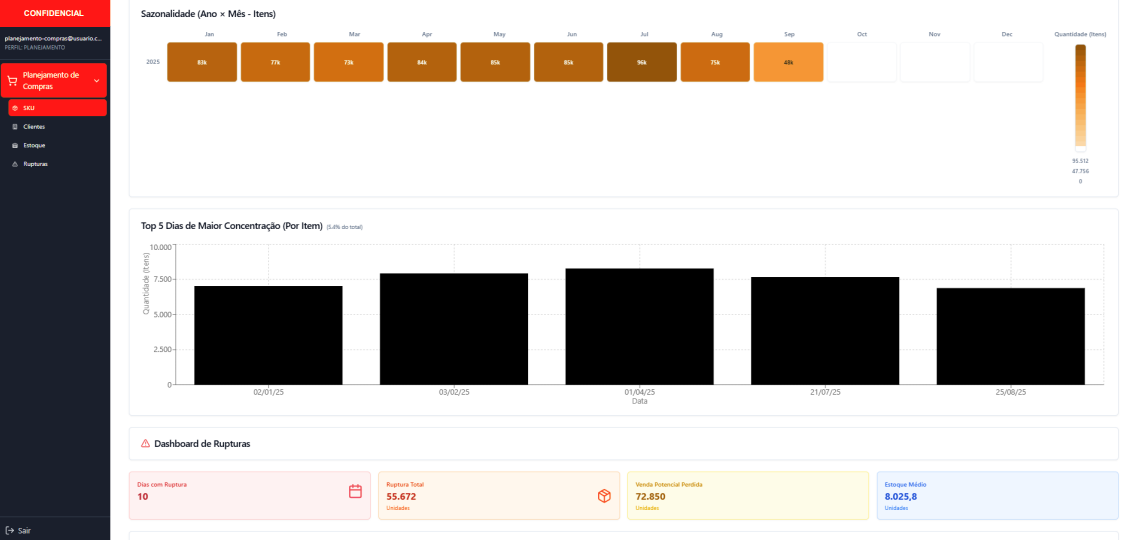The image size is (1131, 540).
Task: Click the CONFIDENCIAL header banner
Action: point(54,13)
